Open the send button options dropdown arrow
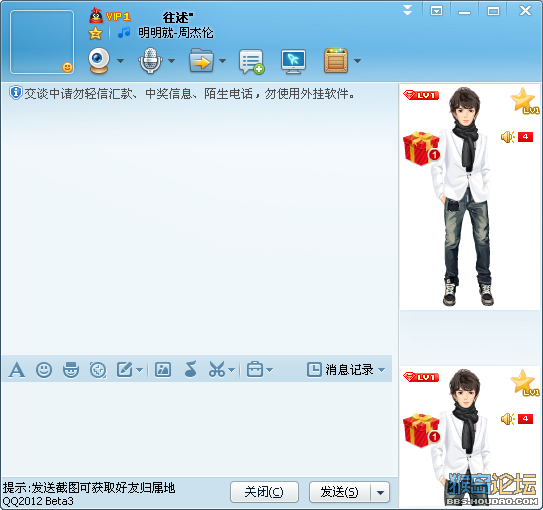543x510 pixels. (380, 492)
